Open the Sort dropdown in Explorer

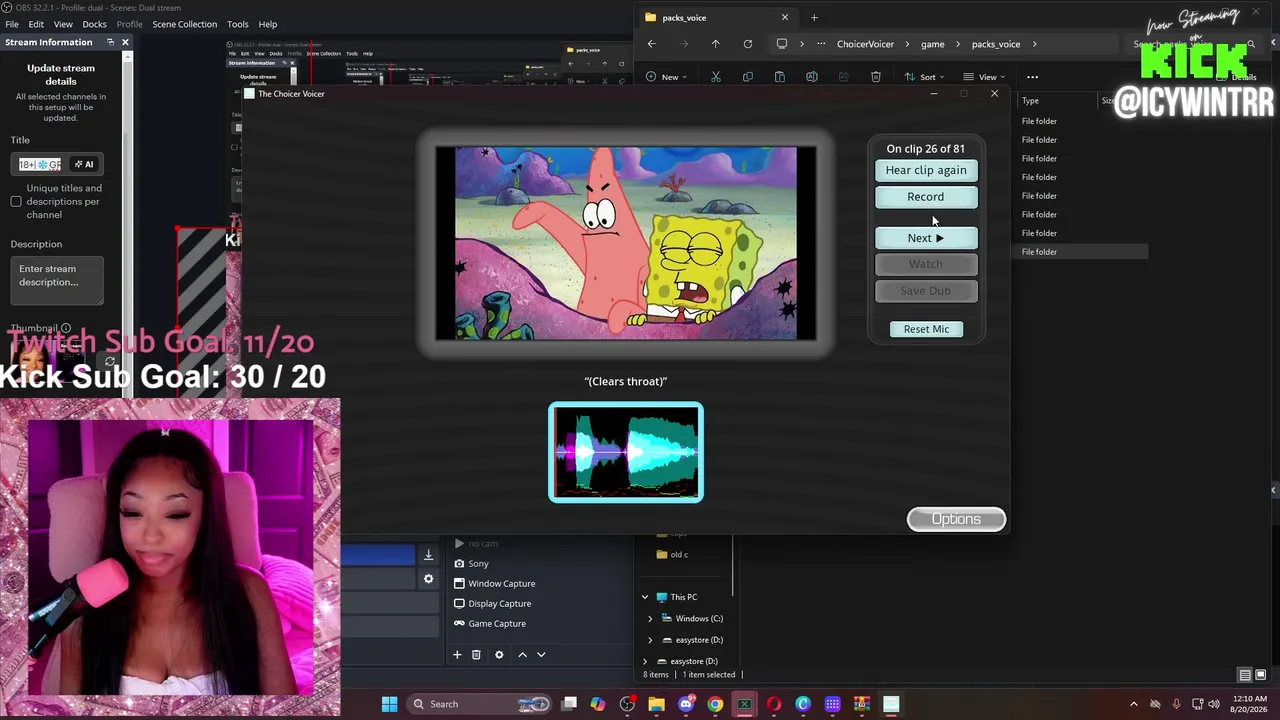(x=924, y=77)
